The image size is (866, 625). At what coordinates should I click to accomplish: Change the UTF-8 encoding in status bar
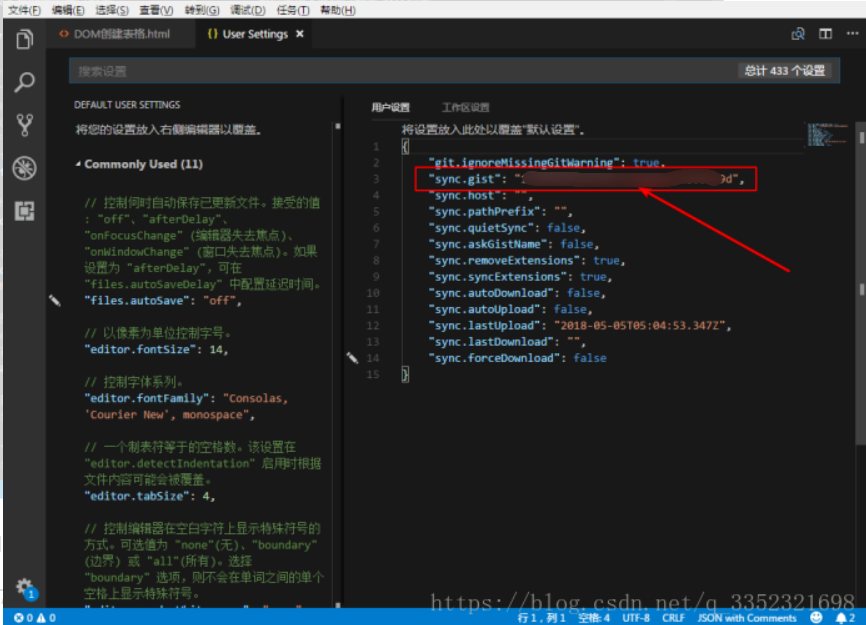pyautogui.click(x=636, y=618)
